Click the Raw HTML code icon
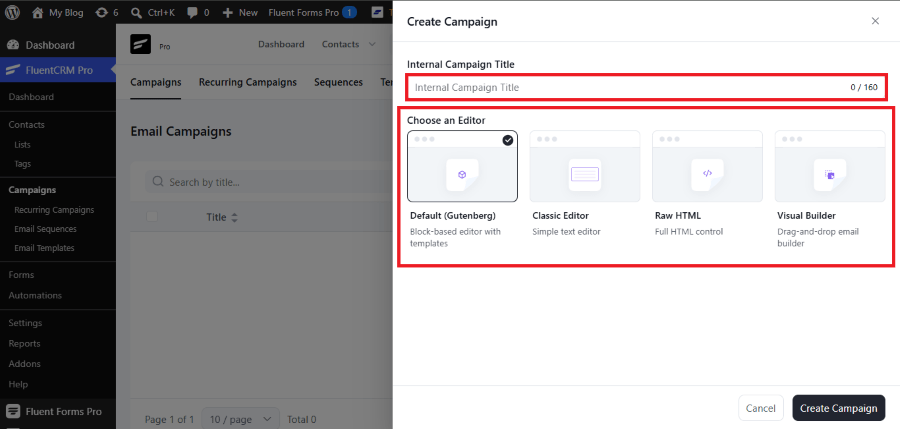Viewport: 900px width, 429px height. pyautogui.click(x=707, y=173)
